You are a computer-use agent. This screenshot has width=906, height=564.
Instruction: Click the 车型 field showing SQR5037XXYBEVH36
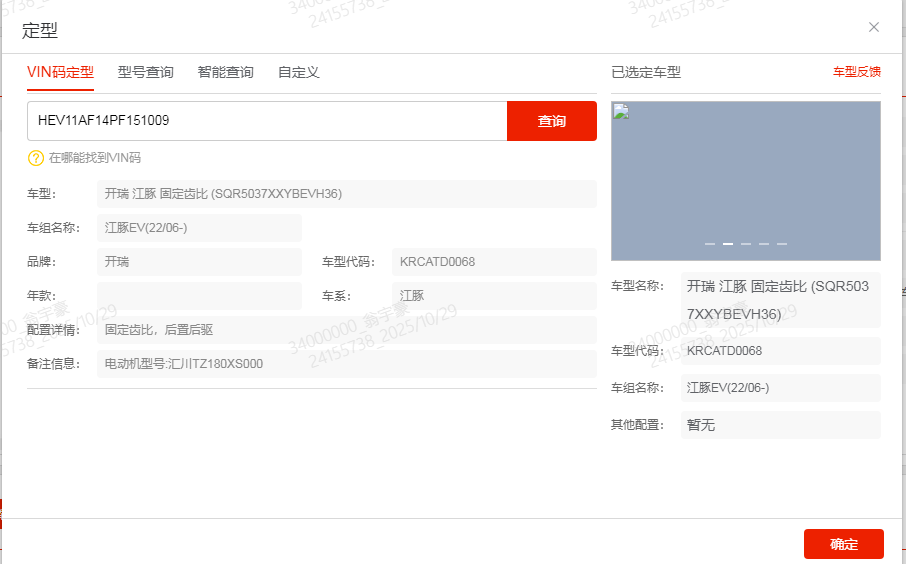346,194
